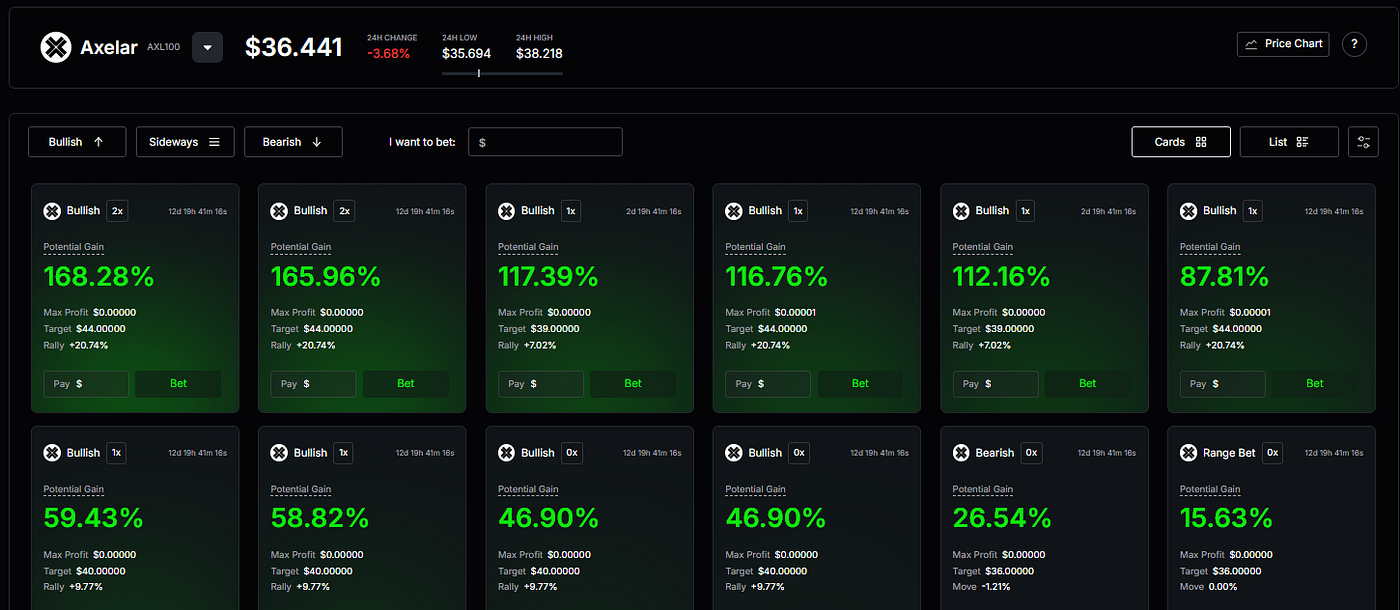The width and height of the screenshot is (1400, 610).
Task: Click the $38.218 24H high value
Action: click(539, 54)
